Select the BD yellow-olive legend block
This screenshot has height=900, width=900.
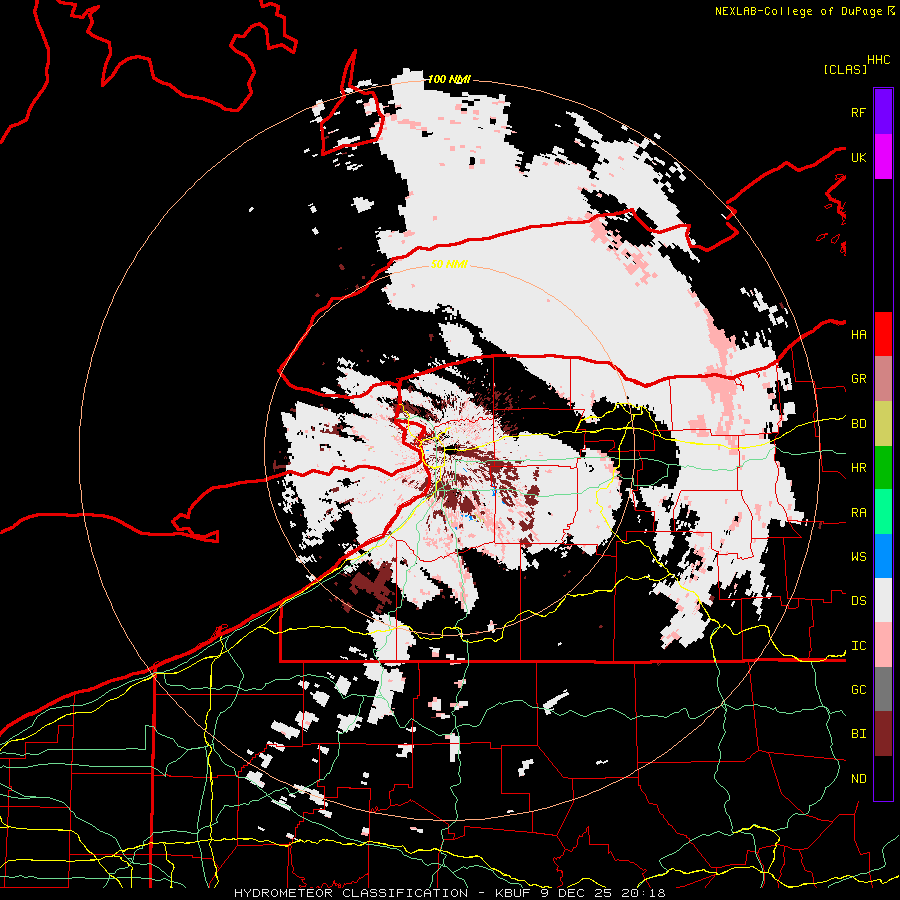click(883, 423)
